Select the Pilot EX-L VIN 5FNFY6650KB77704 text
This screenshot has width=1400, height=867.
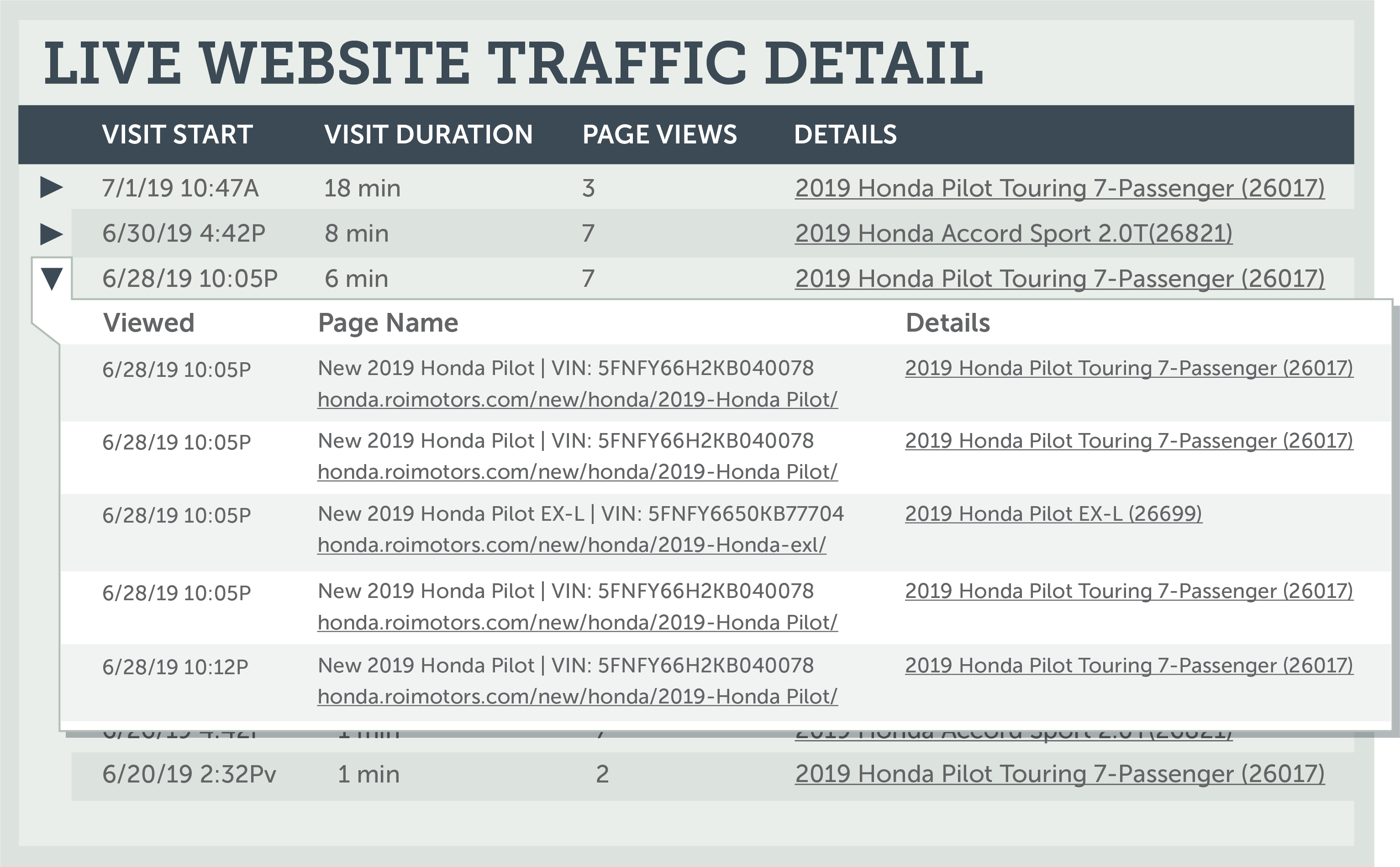(580, 514)
